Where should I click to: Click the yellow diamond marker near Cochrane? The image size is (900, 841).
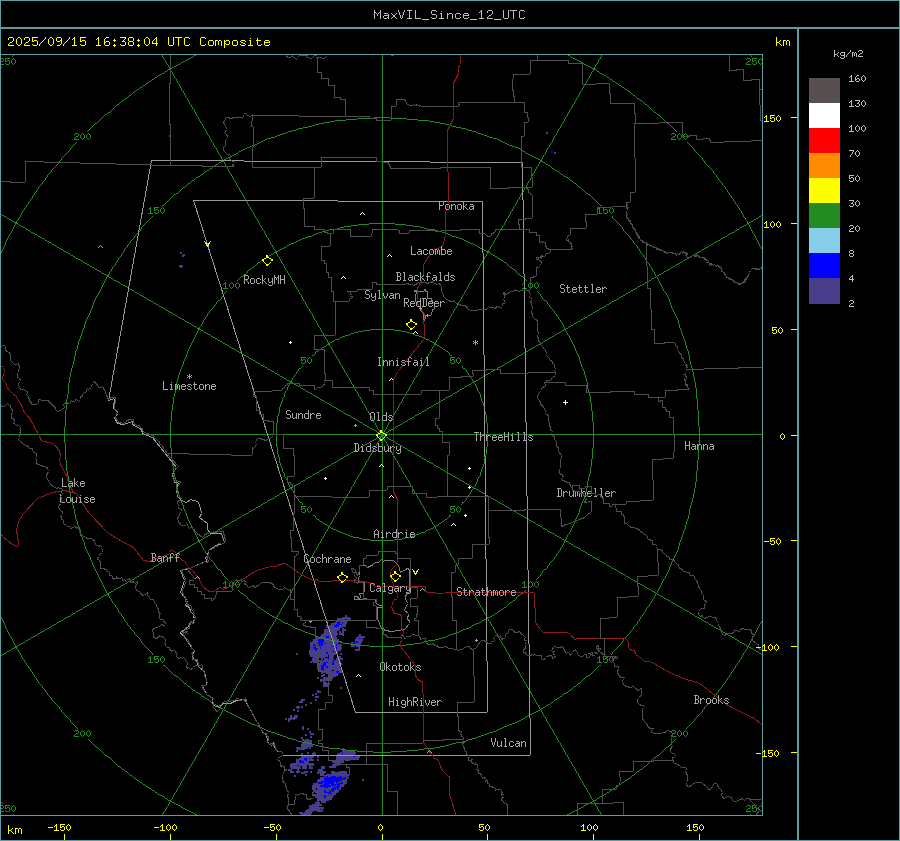tap(342, 578)
